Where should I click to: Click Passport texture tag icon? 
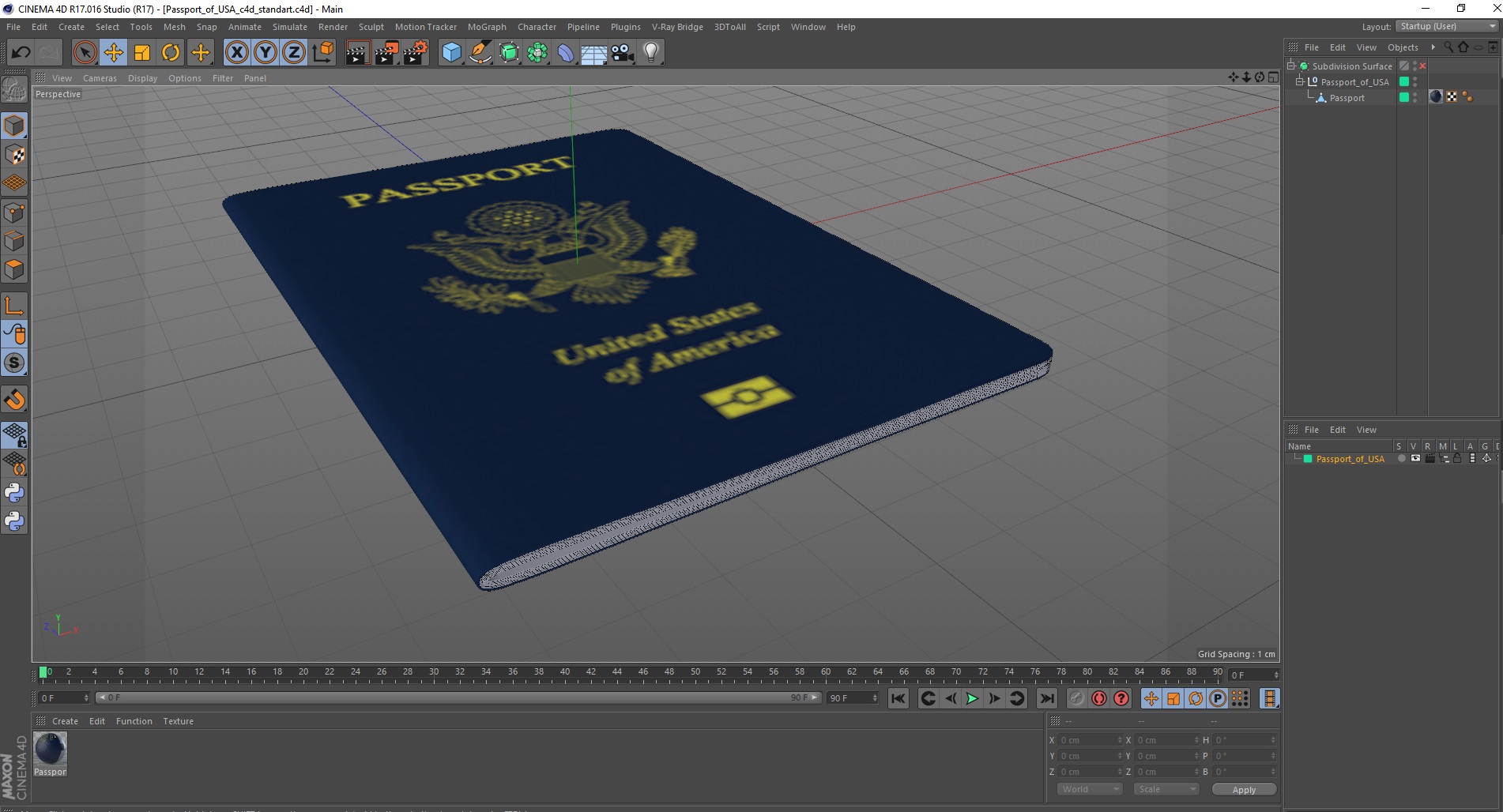tap(1436, 96)
